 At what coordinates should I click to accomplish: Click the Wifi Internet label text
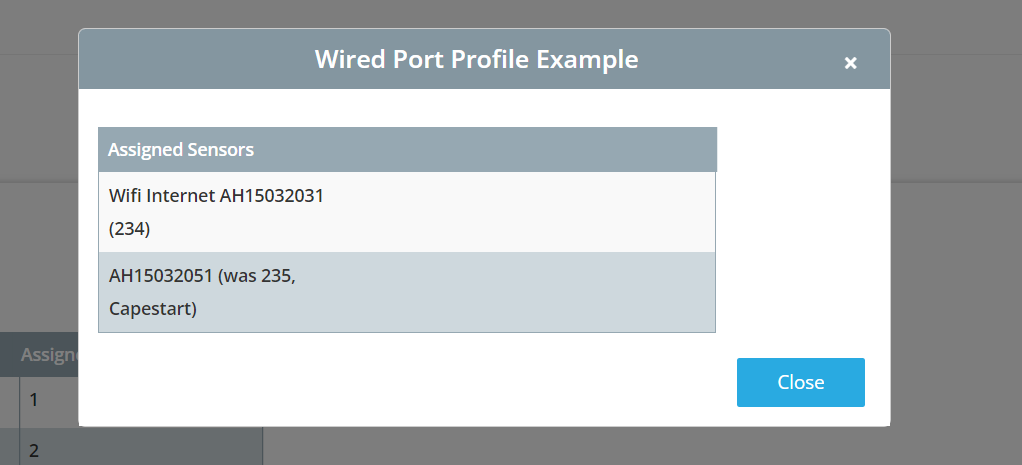[x=162, y=196]
